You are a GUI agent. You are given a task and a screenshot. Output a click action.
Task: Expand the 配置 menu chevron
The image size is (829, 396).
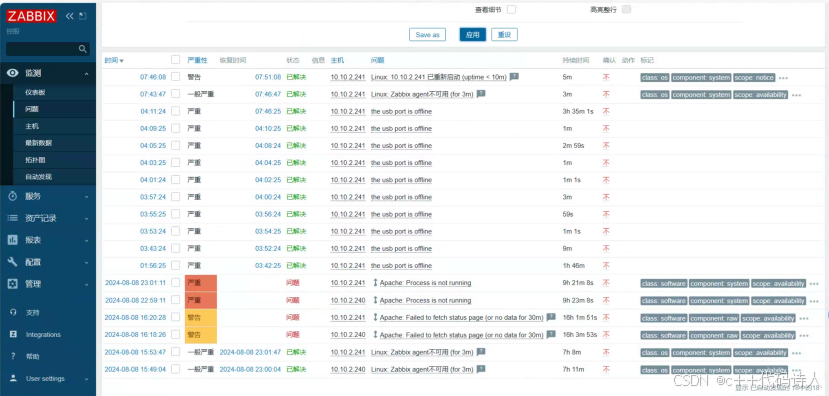click(87, 262)
